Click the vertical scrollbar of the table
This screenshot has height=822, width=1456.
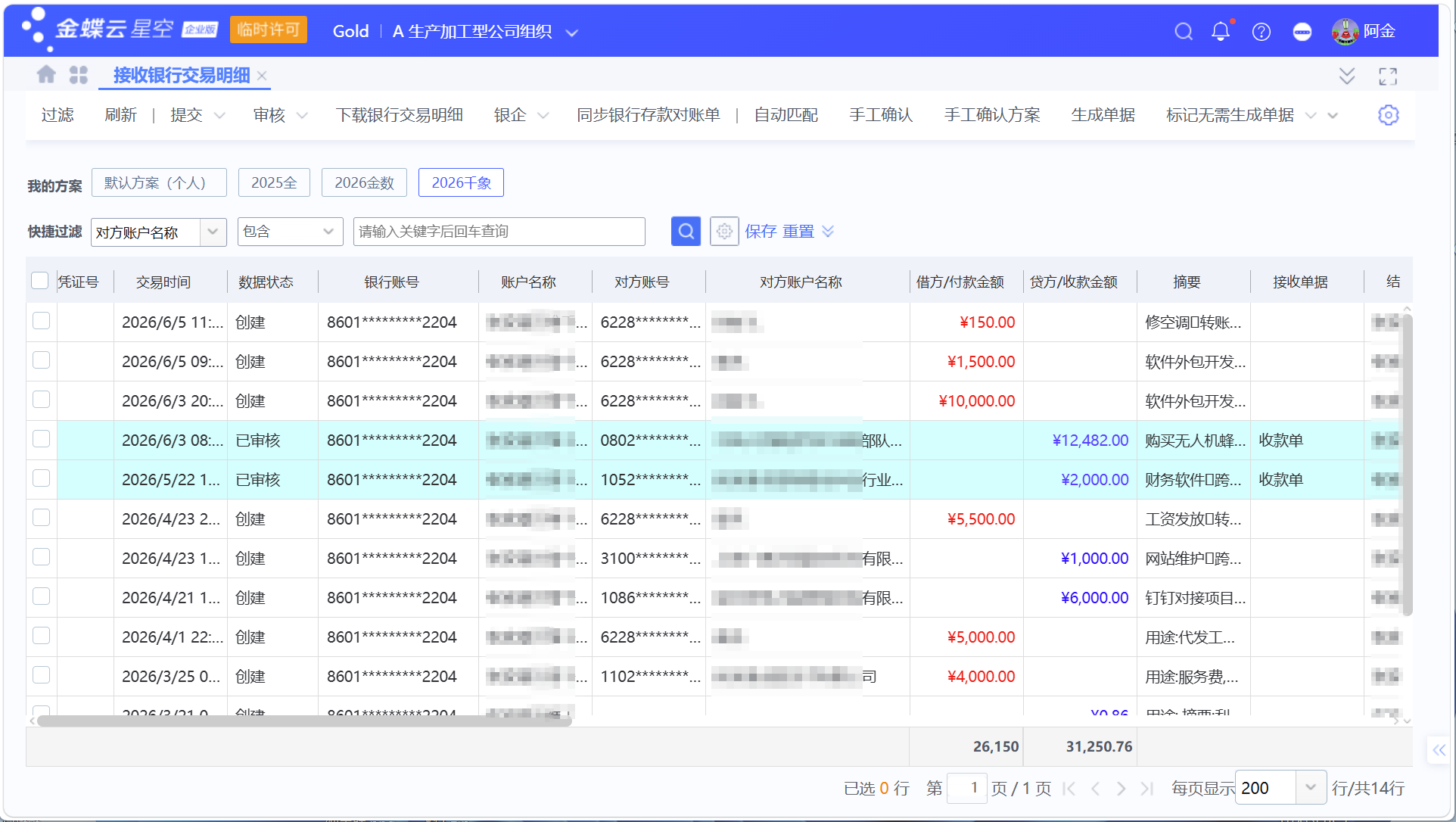click(x=1407, y=464)
